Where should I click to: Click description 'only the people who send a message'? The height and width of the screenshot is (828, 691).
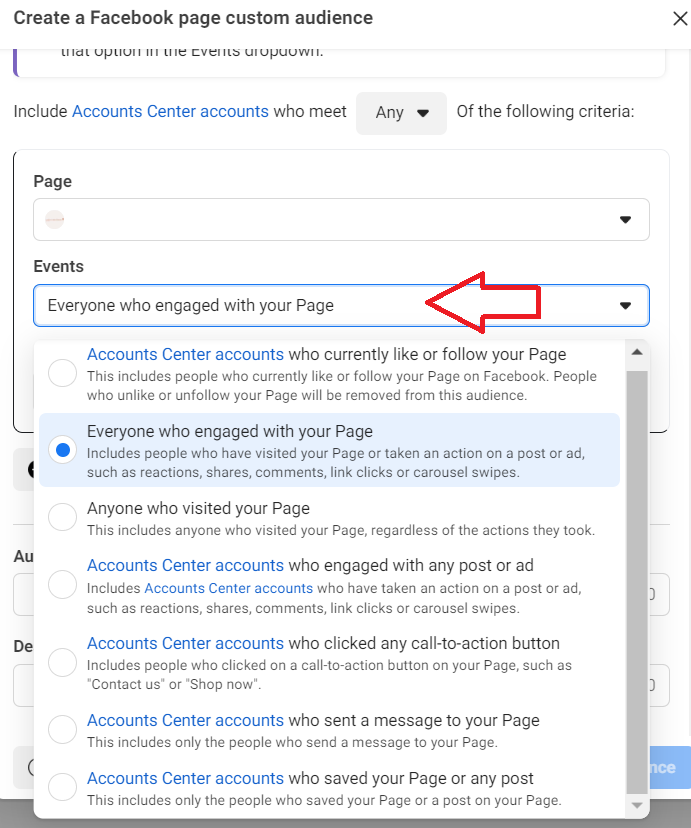292,742
